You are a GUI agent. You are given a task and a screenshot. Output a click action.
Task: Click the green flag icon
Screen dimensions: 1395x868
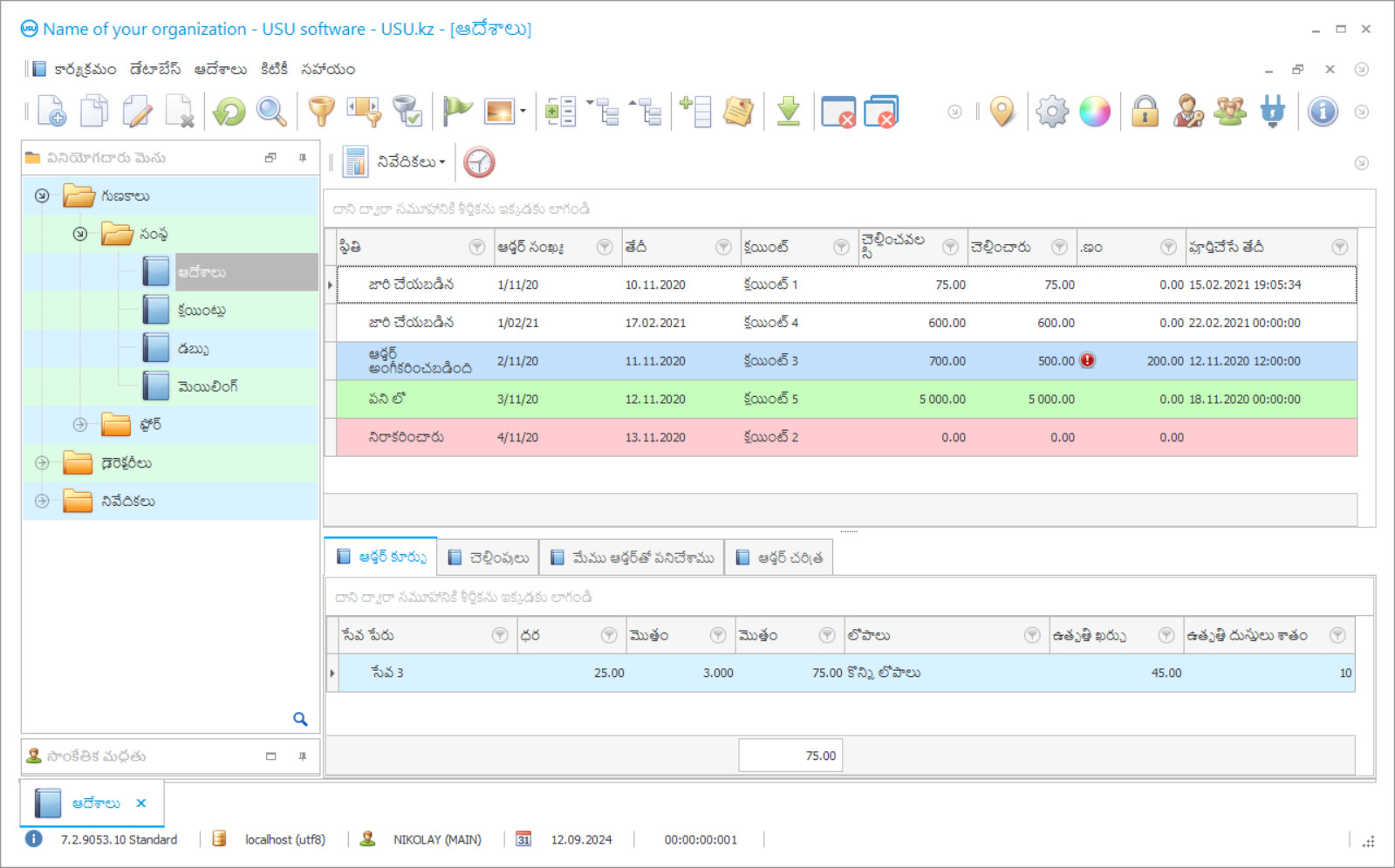[x=456, y=112]
